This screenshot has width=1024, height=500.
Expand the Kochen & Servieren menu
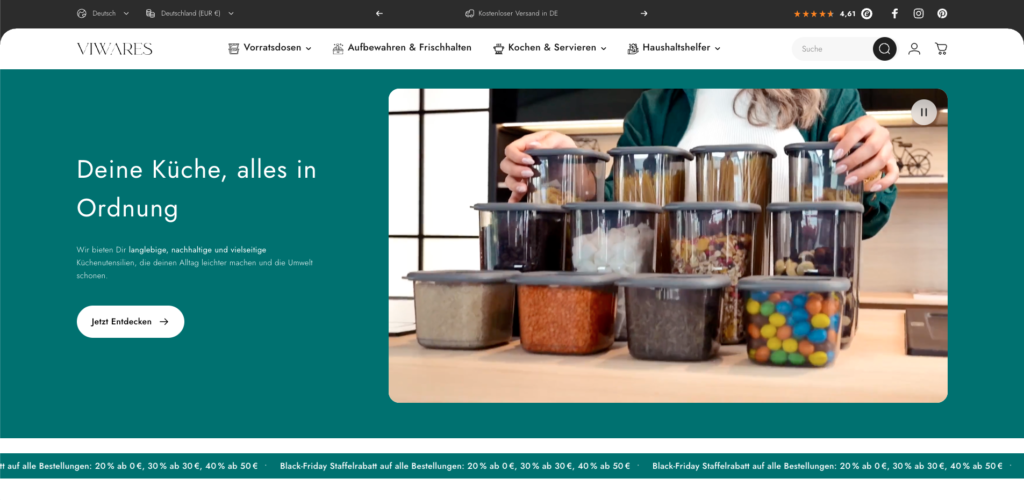(x=550, y=48)
